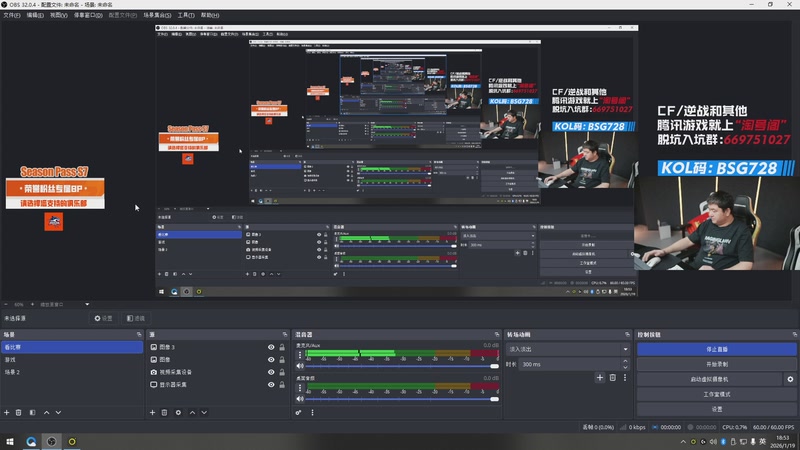Float the 控制按钮 dock panel

coord(794,335)
